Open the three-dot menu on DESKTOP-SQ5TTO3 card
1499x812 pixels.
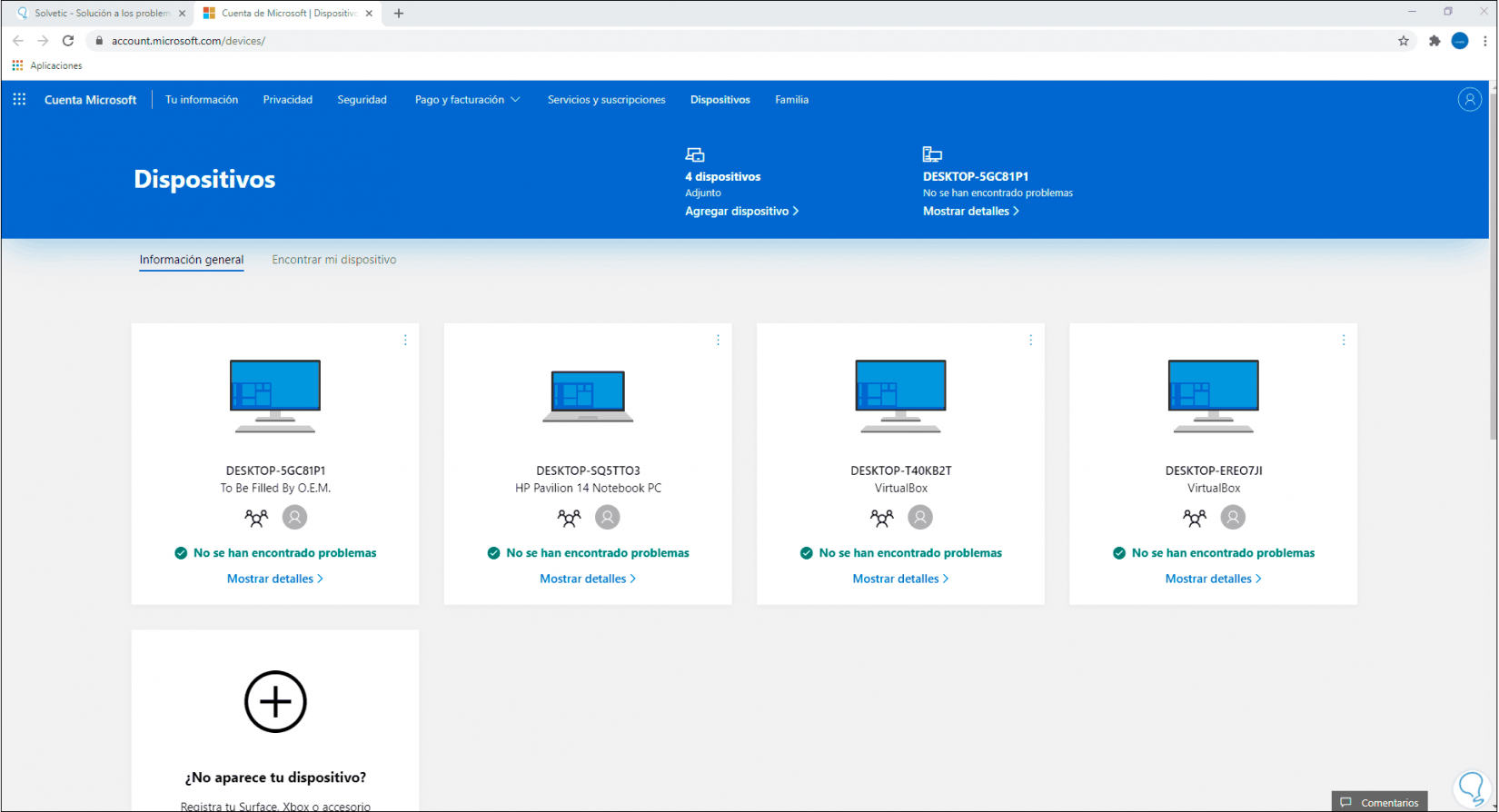point(718,340)
